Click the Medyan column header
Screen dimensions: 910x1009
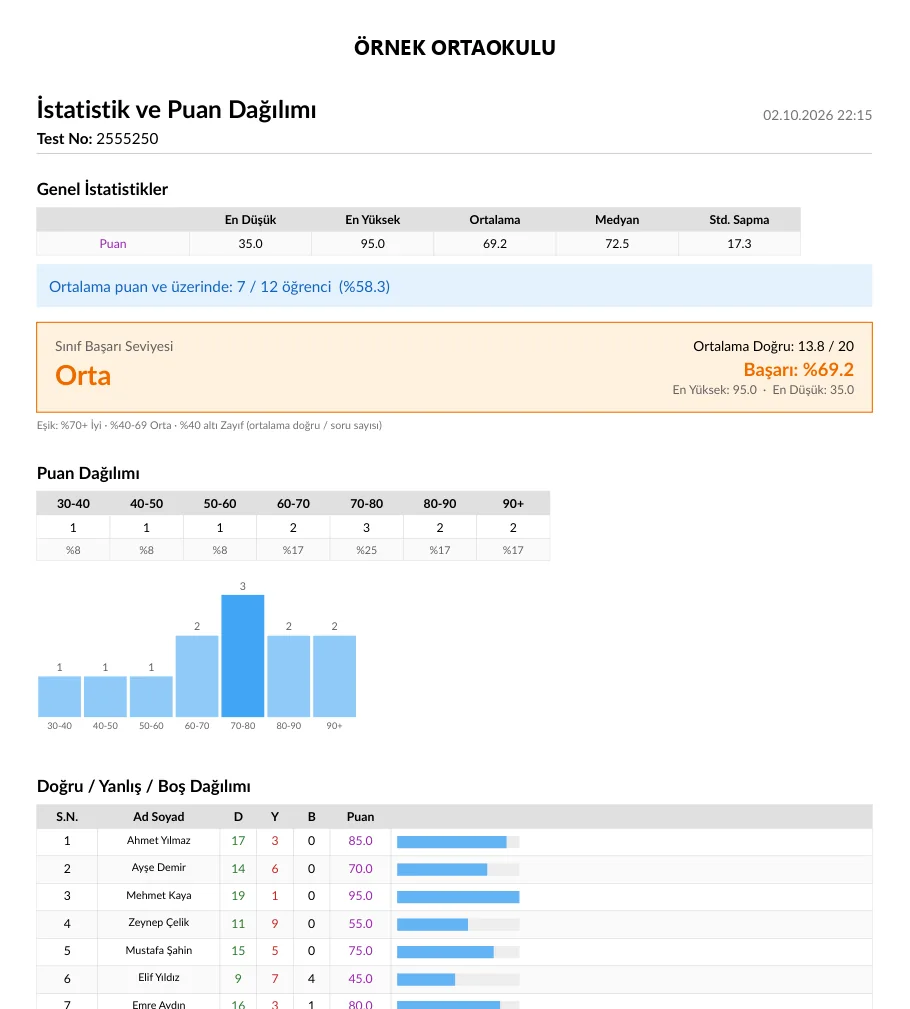click(x=617, y=219)
